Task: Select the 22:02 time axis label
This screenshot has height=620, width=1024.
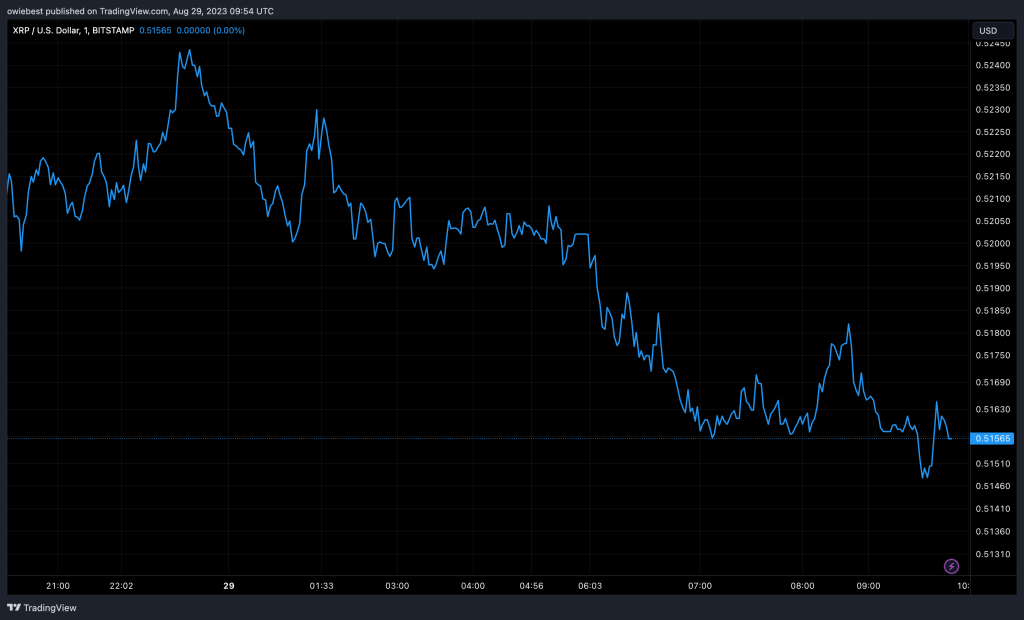Action: [x=122, y=585]
